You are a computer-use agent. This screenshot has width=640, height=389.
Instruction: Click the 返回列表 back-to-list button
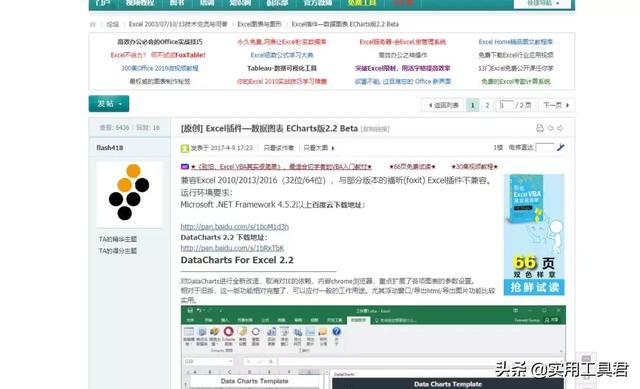(443, 105)
